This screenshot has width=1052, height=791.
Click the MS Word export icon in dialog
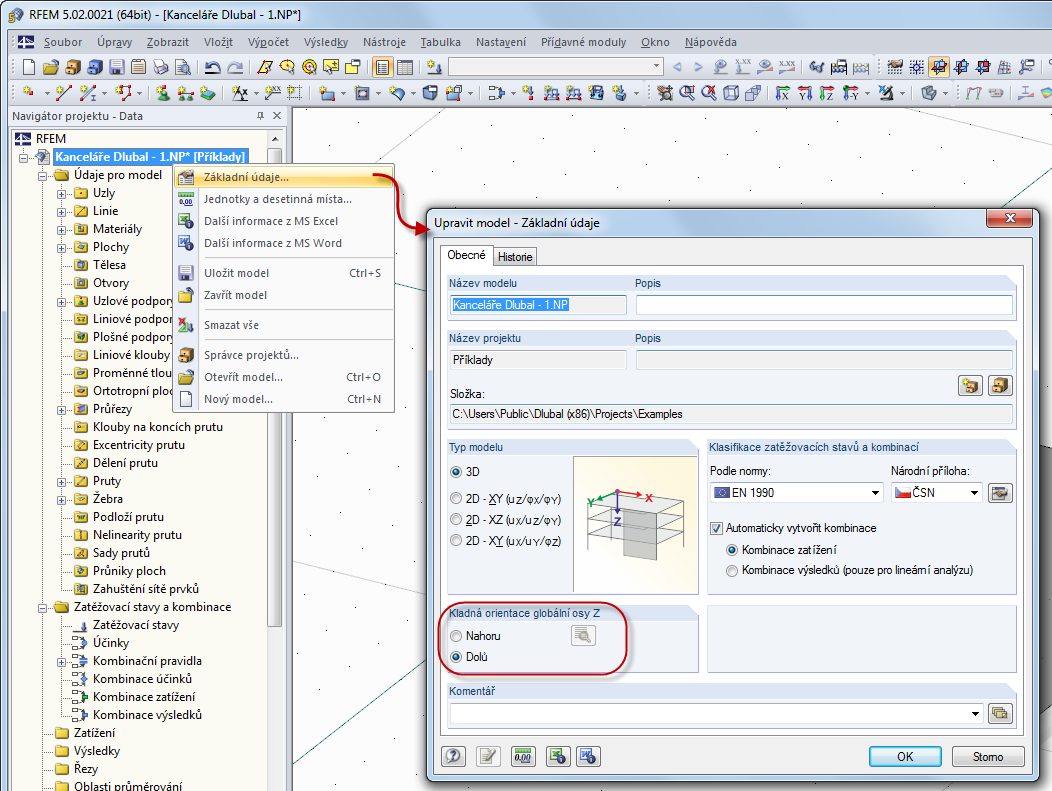[x=588, y=756]
